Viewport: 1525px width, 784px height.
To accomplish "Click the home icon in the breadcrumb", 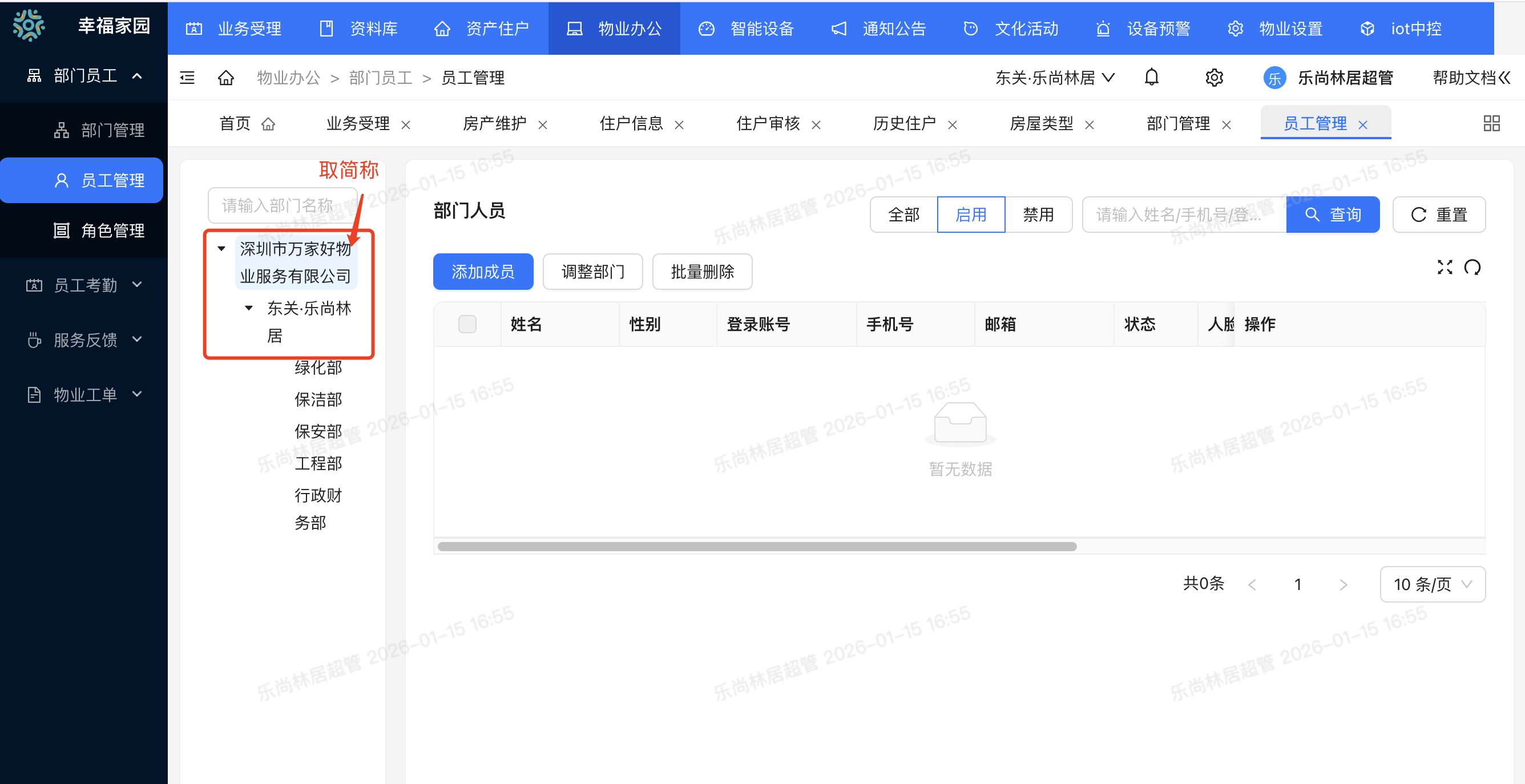I will tap(225, 77).
